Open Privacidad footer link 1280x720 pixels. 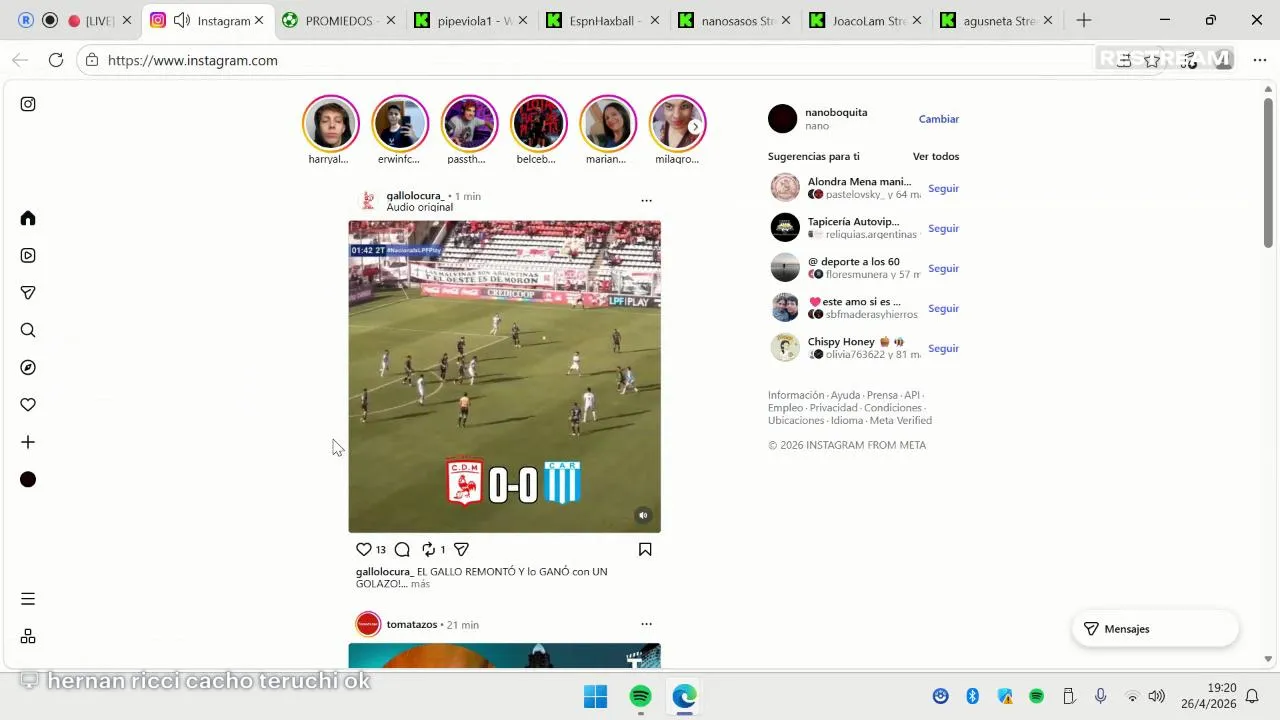(x=834, y=408)
